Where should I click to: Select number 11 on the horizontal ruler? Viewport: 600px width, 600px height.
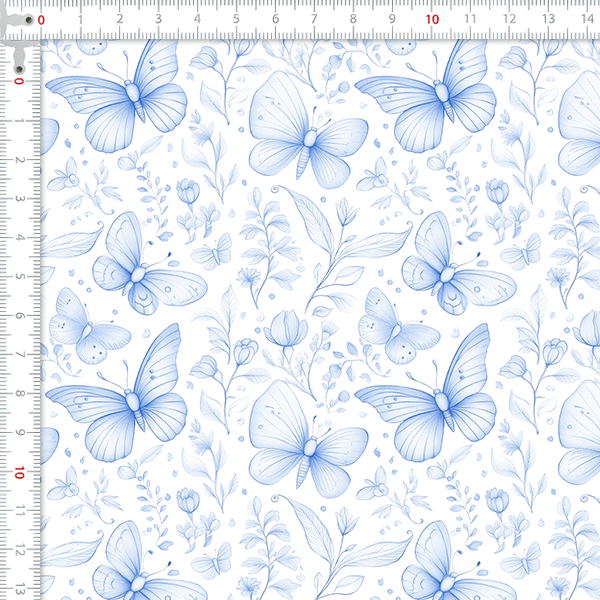[470, 18]
